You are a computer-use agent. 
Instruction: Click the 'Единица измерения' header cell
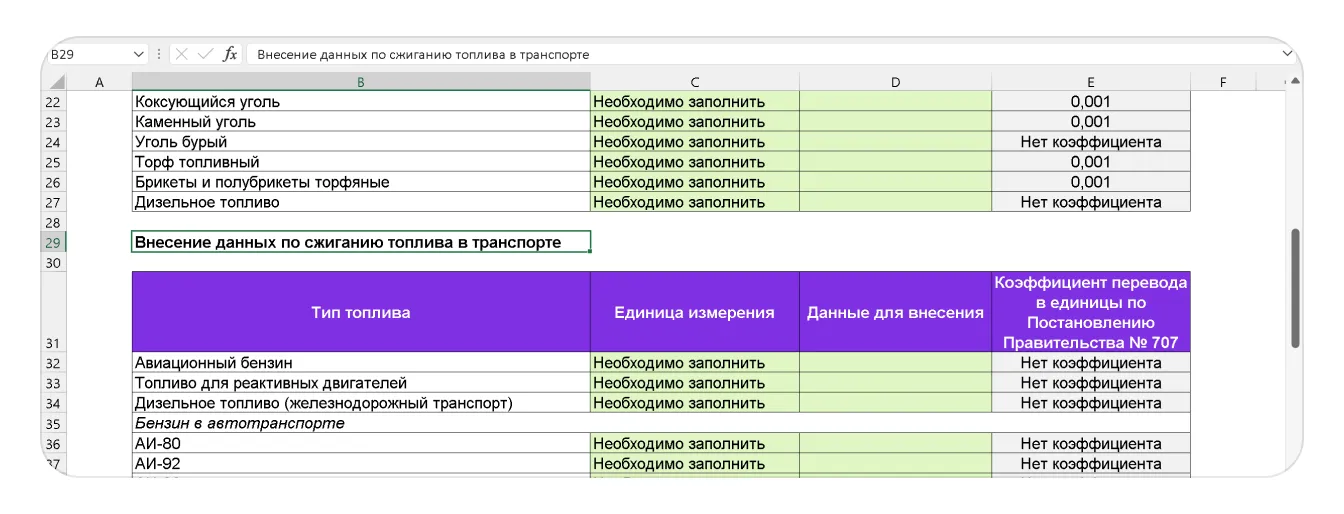695,312
